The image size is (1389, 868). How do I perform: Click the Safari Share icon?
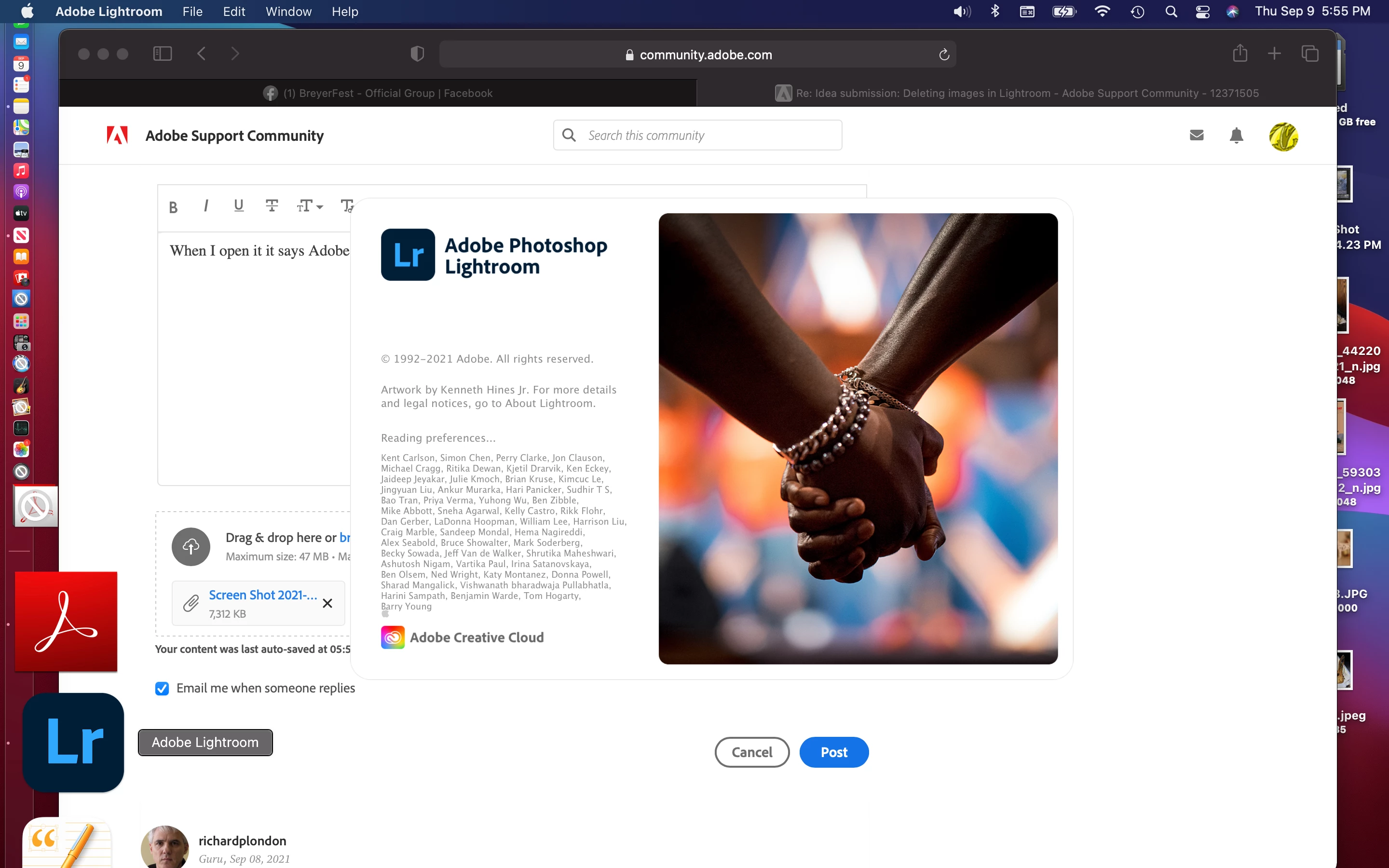coord(1240,54)
